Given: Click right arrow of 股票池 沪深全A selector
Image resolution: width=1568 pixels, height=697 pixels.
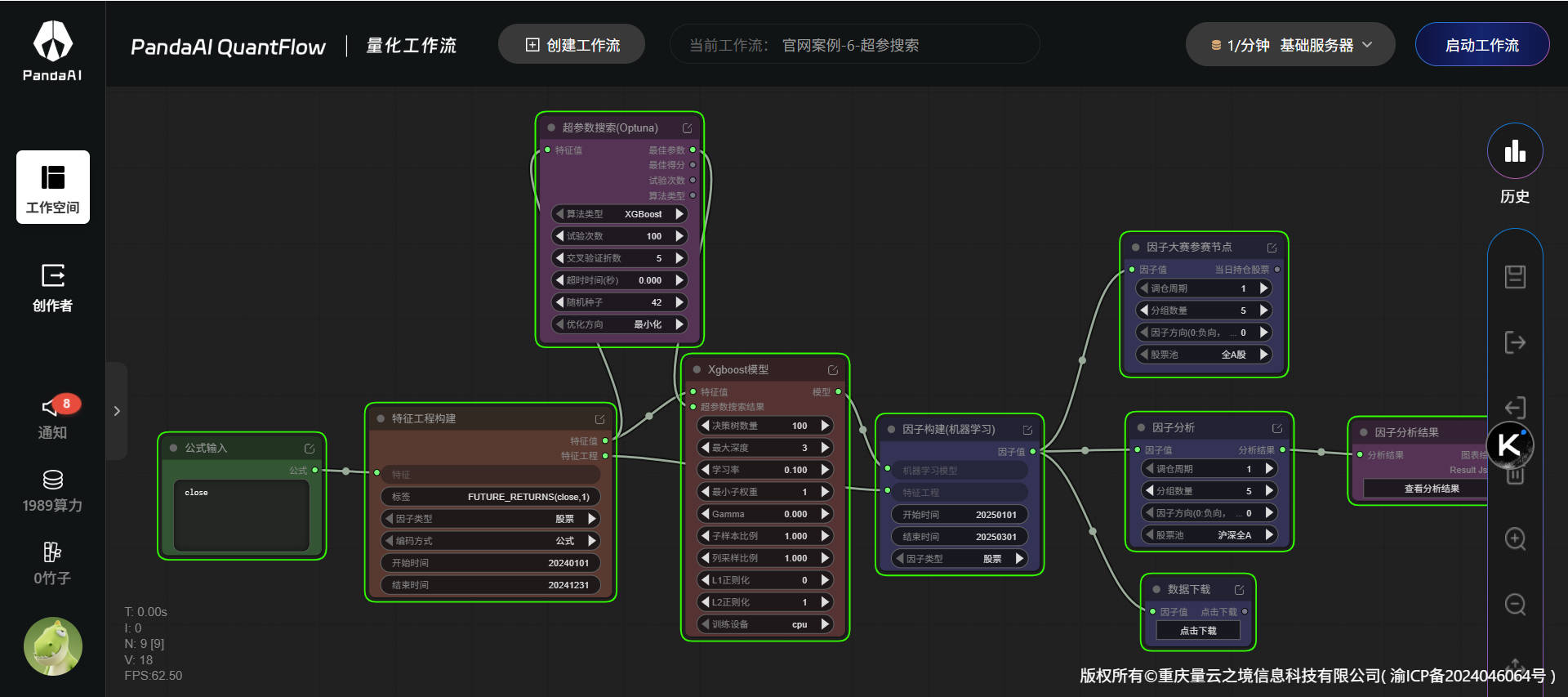Looking at the screenshot, I should tap(1269, 535).
